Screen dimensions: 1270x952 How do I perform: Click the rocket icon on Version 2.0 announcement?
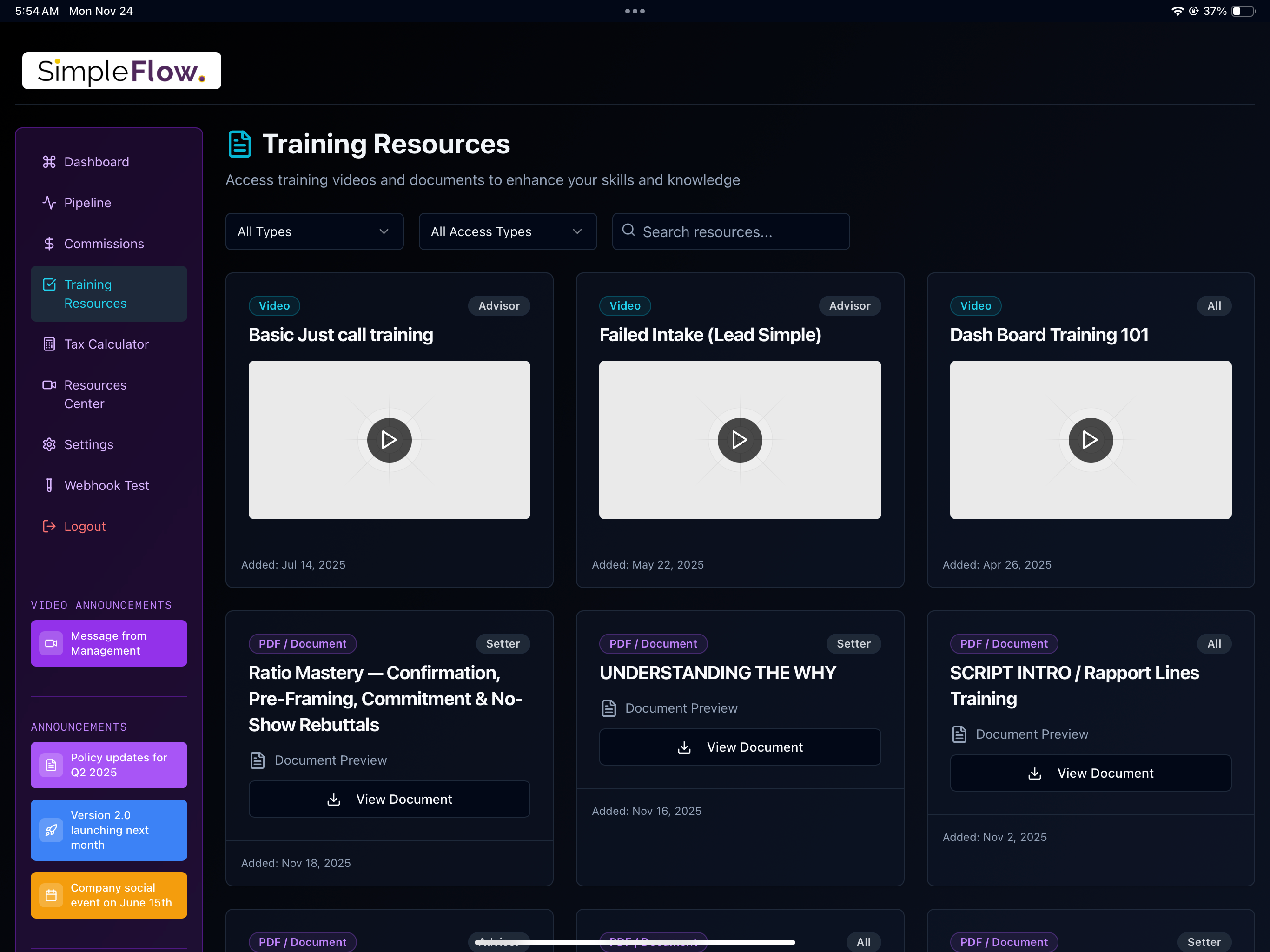(x=51, y=830)
